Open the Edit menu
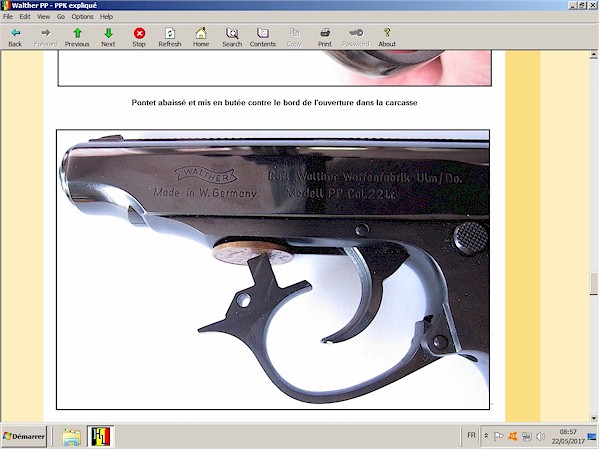Image resolution: width=600 pixels, height=450 pixels. [25, 17]
